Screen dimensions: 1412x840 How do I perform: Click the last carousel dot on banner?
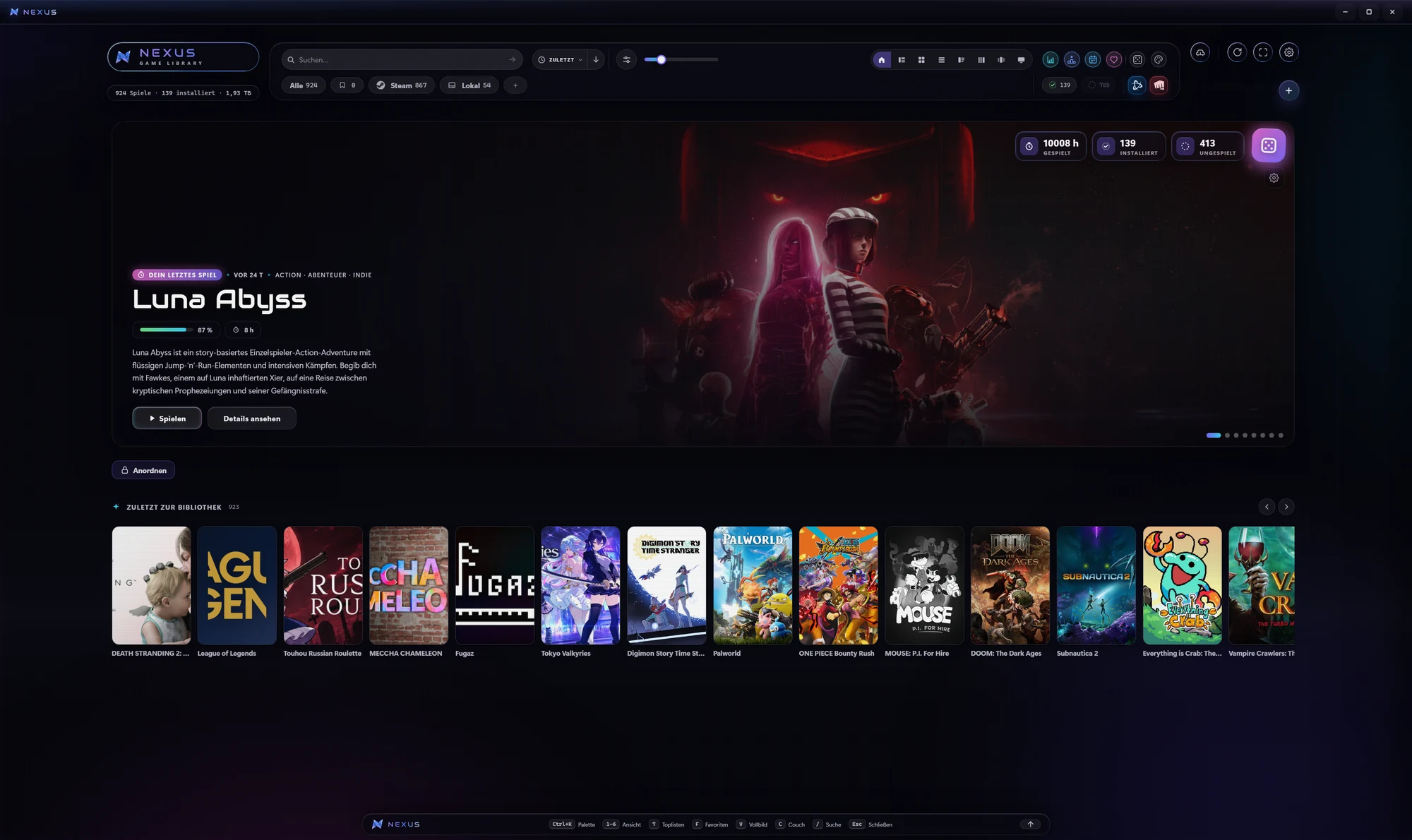[1281, 436]
